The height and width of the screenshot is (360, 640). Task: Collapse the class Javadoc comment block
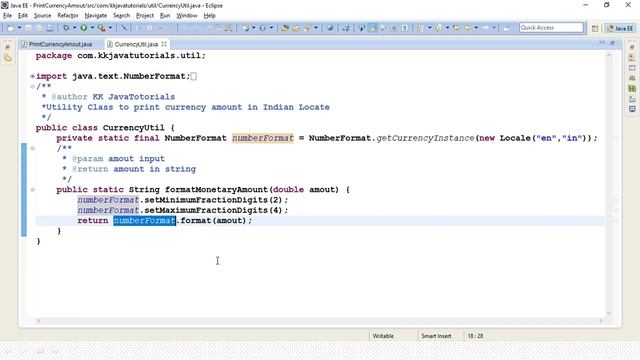pos(32,87)
